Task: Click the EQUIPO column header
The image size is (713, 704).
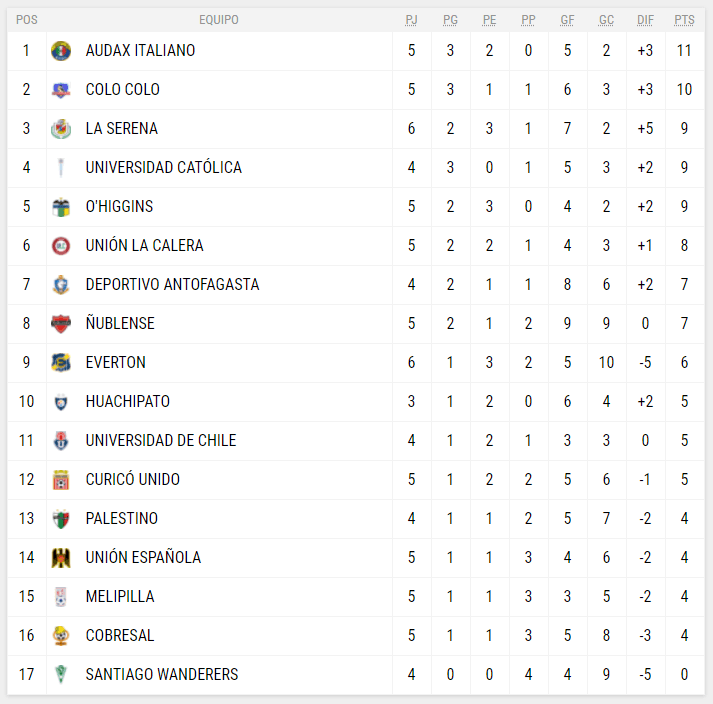Action: pyautogui.click(x=218, y=20)
